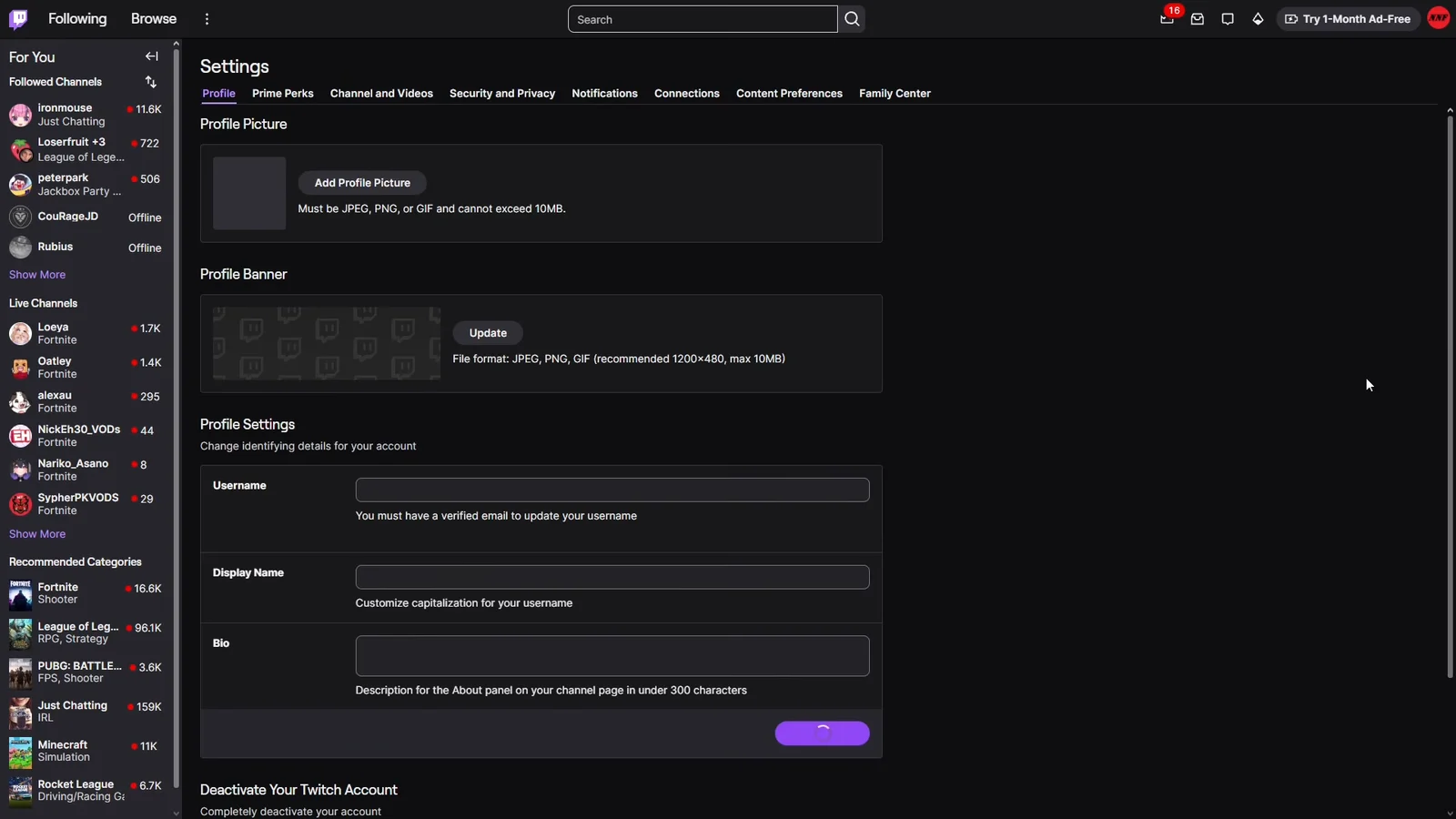The height and width of the screenshot is (819, 1456).
Task: Click the search magnifier button
Action: (x=852, y=19)
